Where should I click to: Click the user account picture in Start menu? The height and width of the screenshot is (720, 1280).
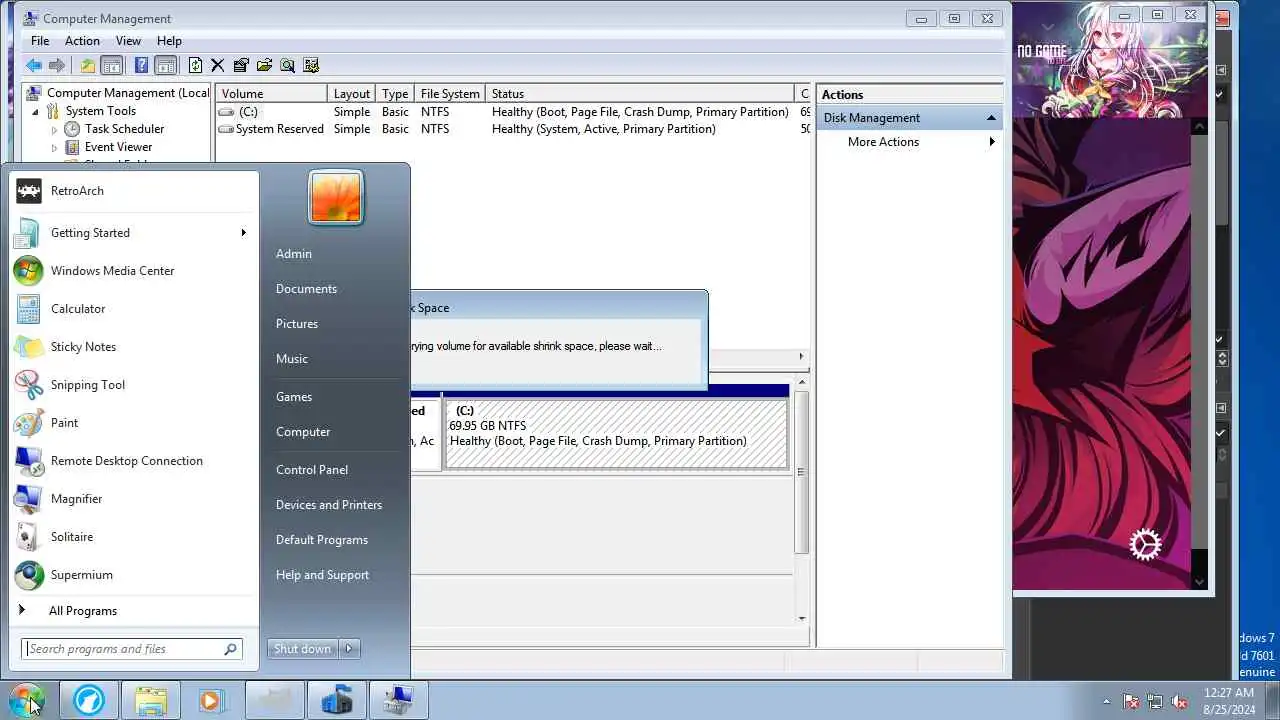point(335,197)
